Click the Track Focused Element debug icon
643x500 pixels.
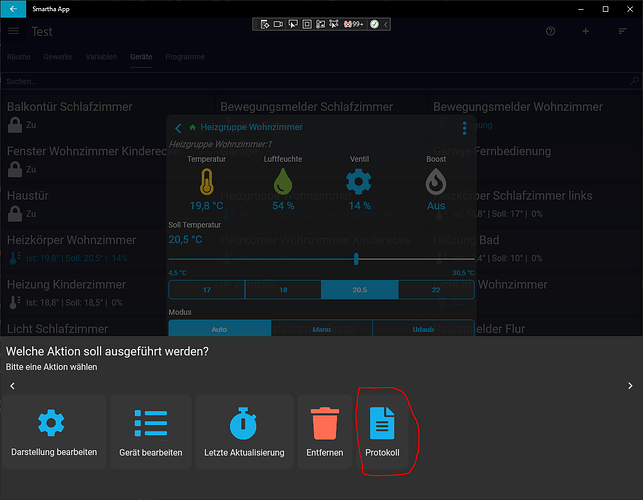(x=320, y=24)
